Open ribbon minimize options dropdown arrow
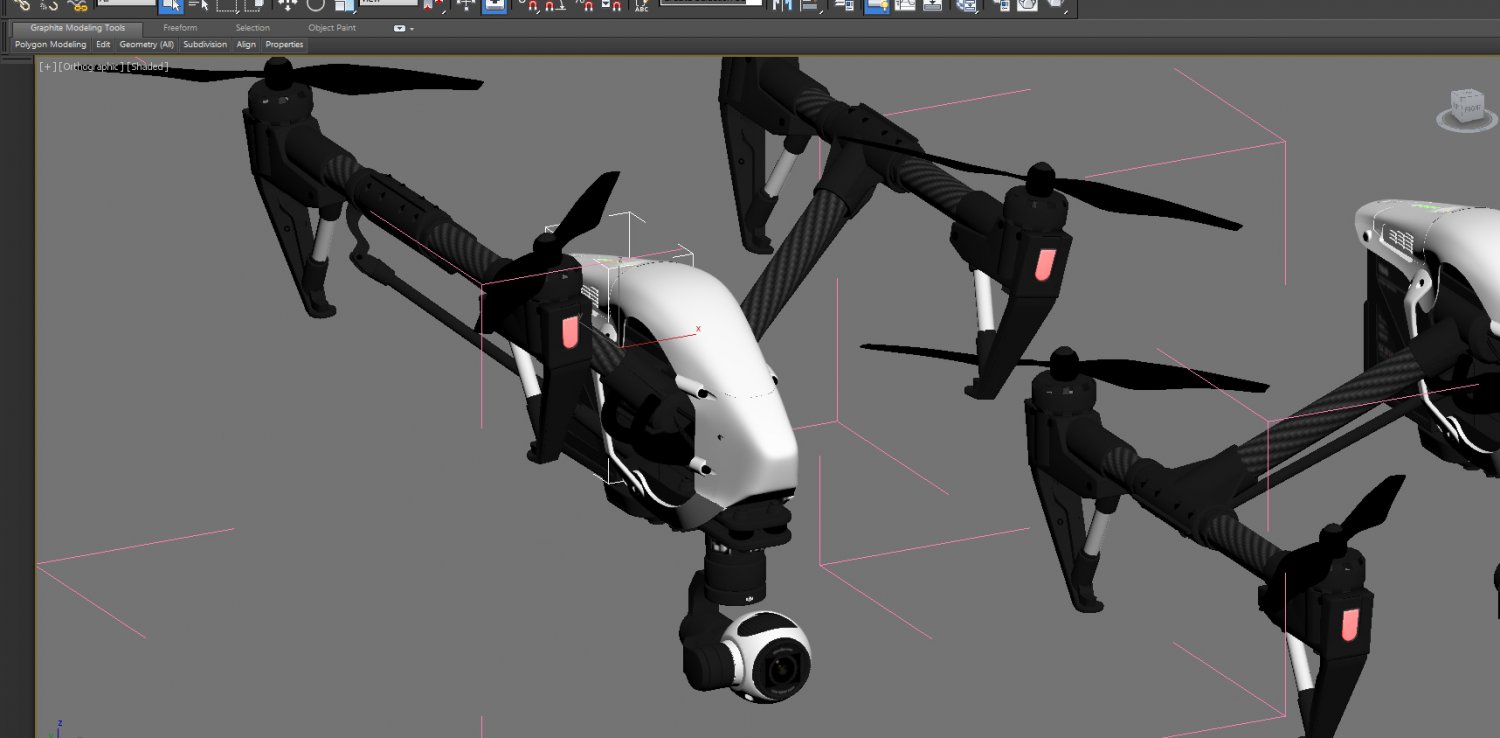The width and height of the screenshot is (1500, 738). (411, 29)
